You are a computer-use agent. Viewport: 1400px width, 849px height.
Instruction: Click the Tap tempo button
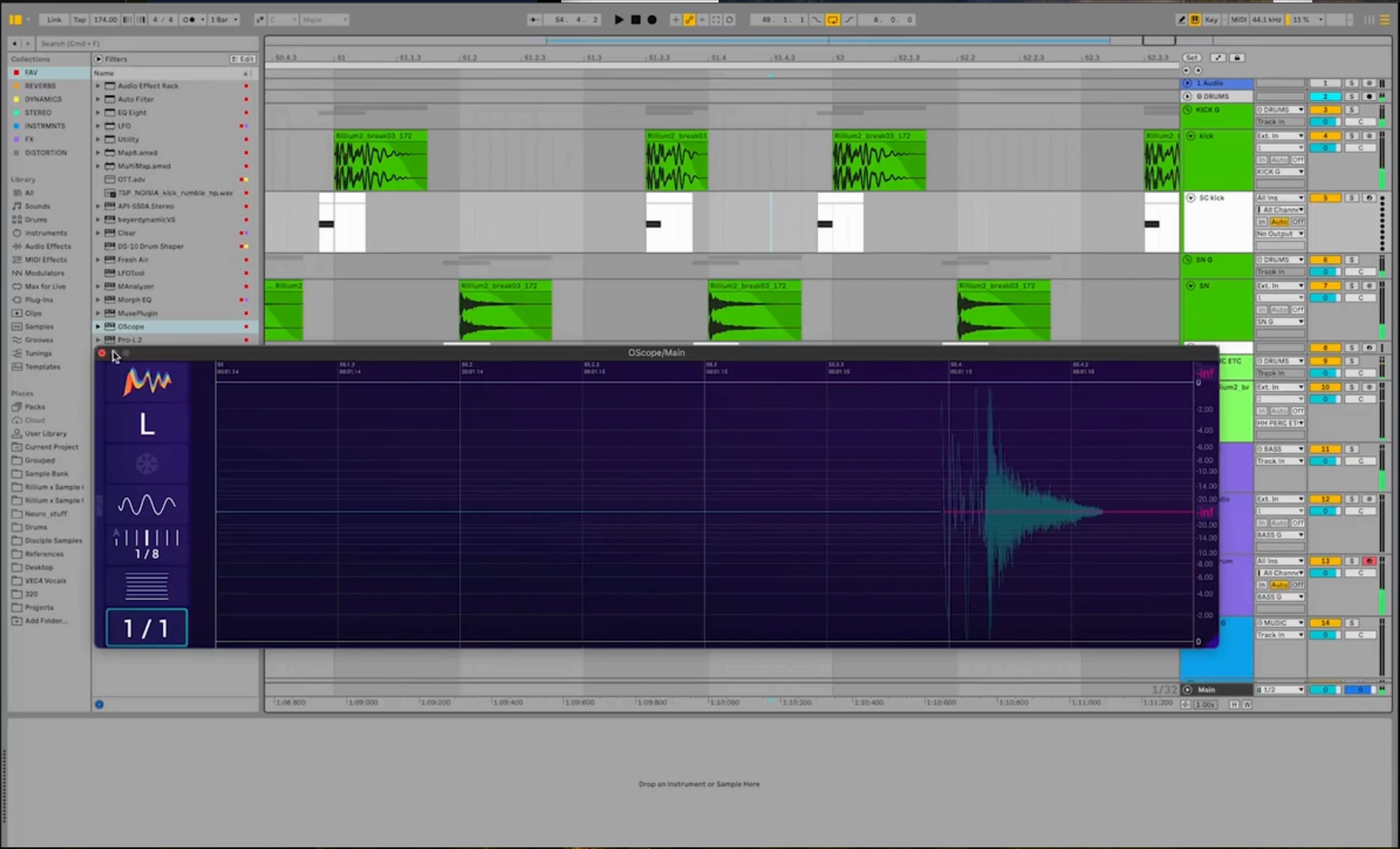point(80,20)
